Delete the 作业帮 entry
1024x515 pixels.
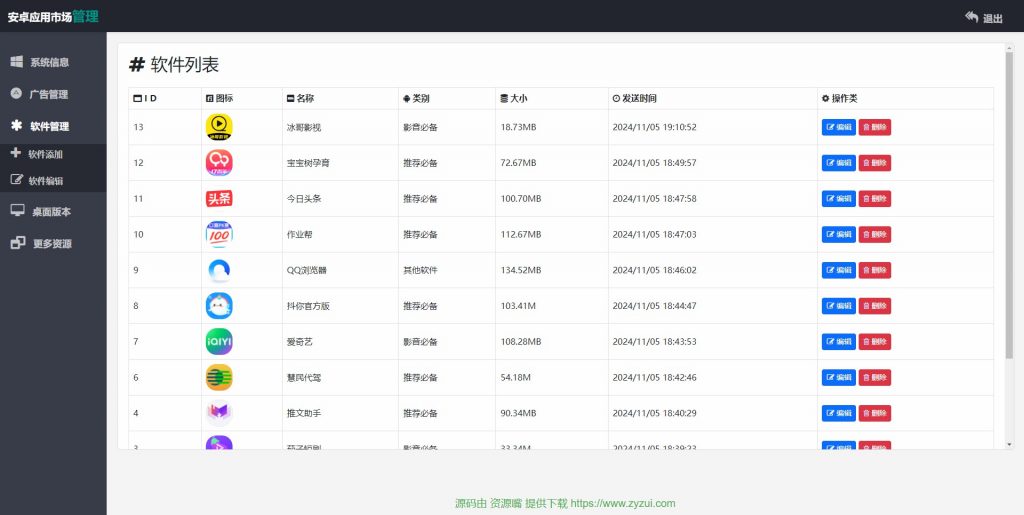pos(874,234)
